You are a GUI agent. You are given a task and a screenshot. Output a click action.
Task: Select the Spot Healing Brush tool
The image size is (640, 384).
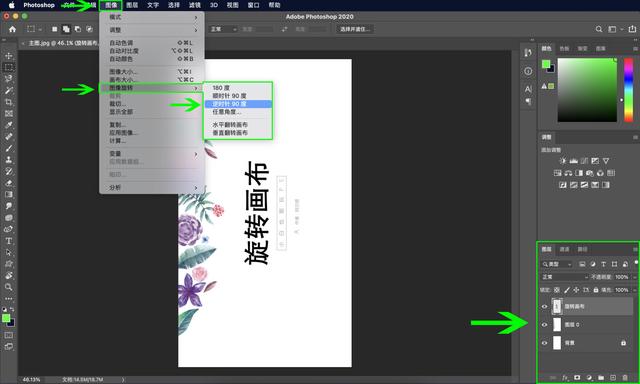9,137
